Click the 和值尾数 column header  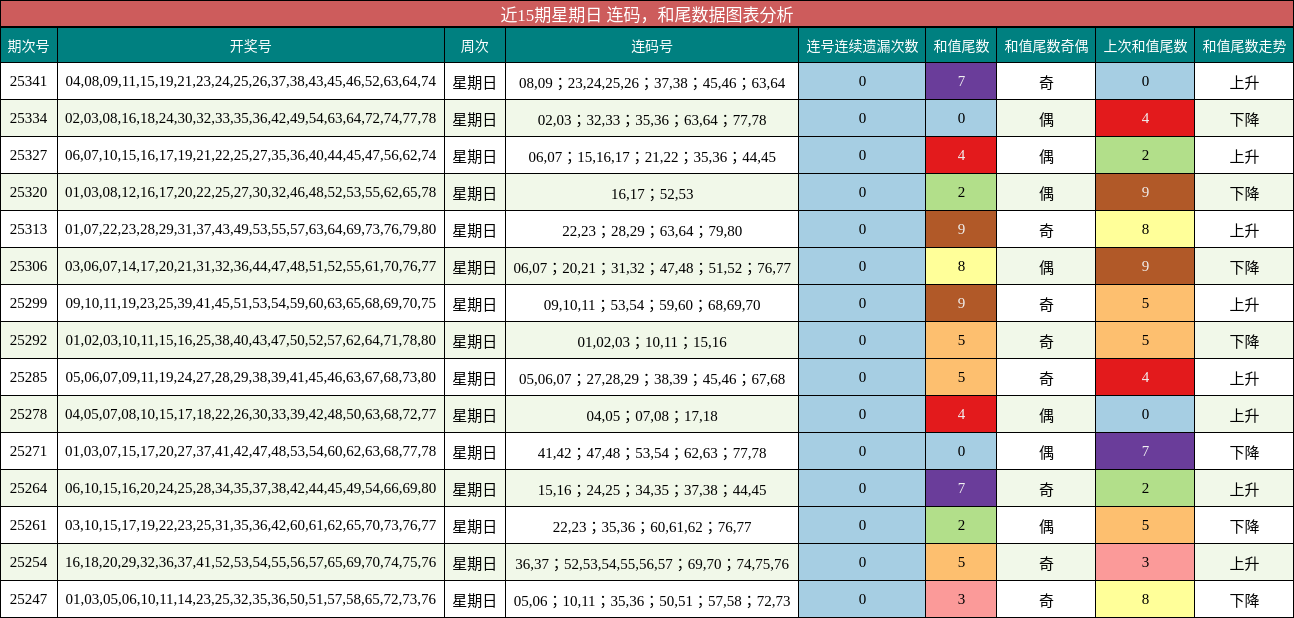tap(960, 44)
